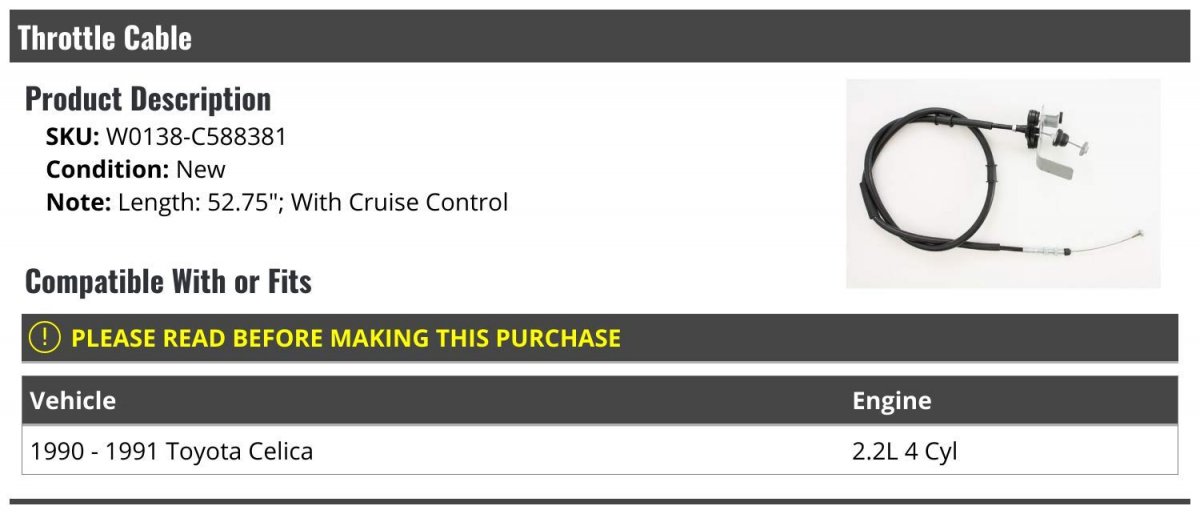The image size is (1200, 514).
Task: Click the SKU number W0138-C588381
Action: [x=196, y=136]
